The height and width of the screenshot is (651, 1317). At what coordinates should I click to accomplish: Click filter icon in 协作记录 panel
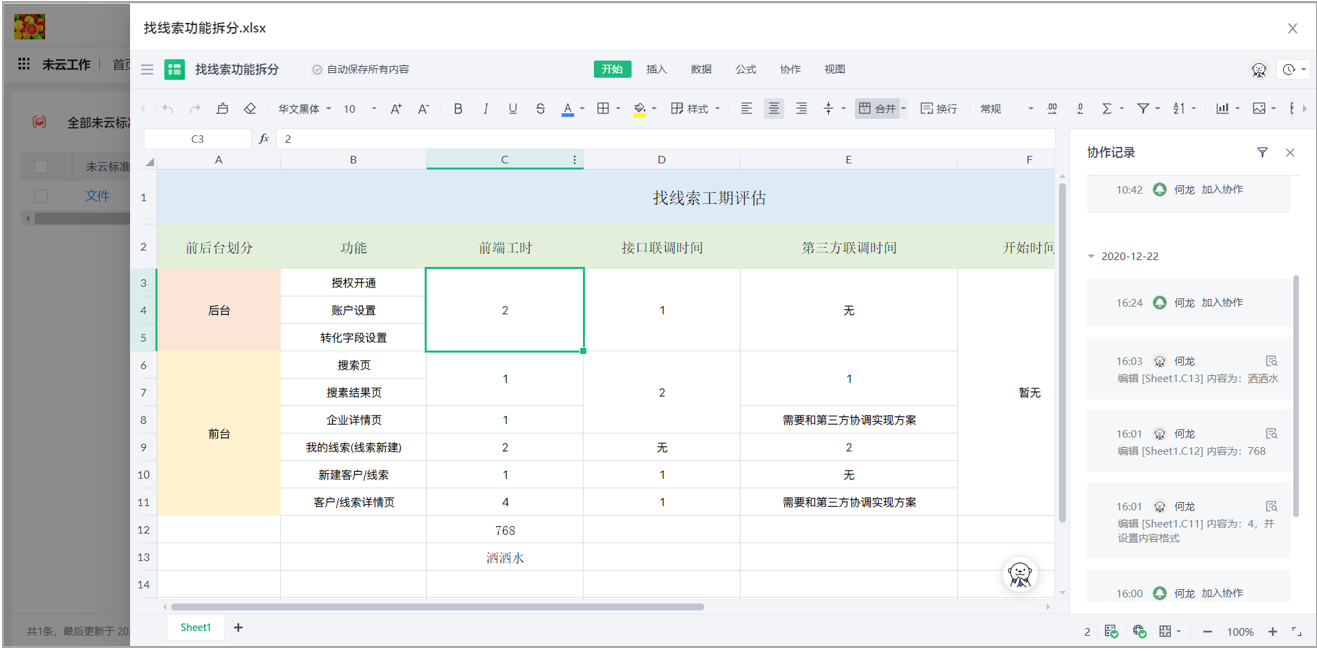(x=1262, y=153)
